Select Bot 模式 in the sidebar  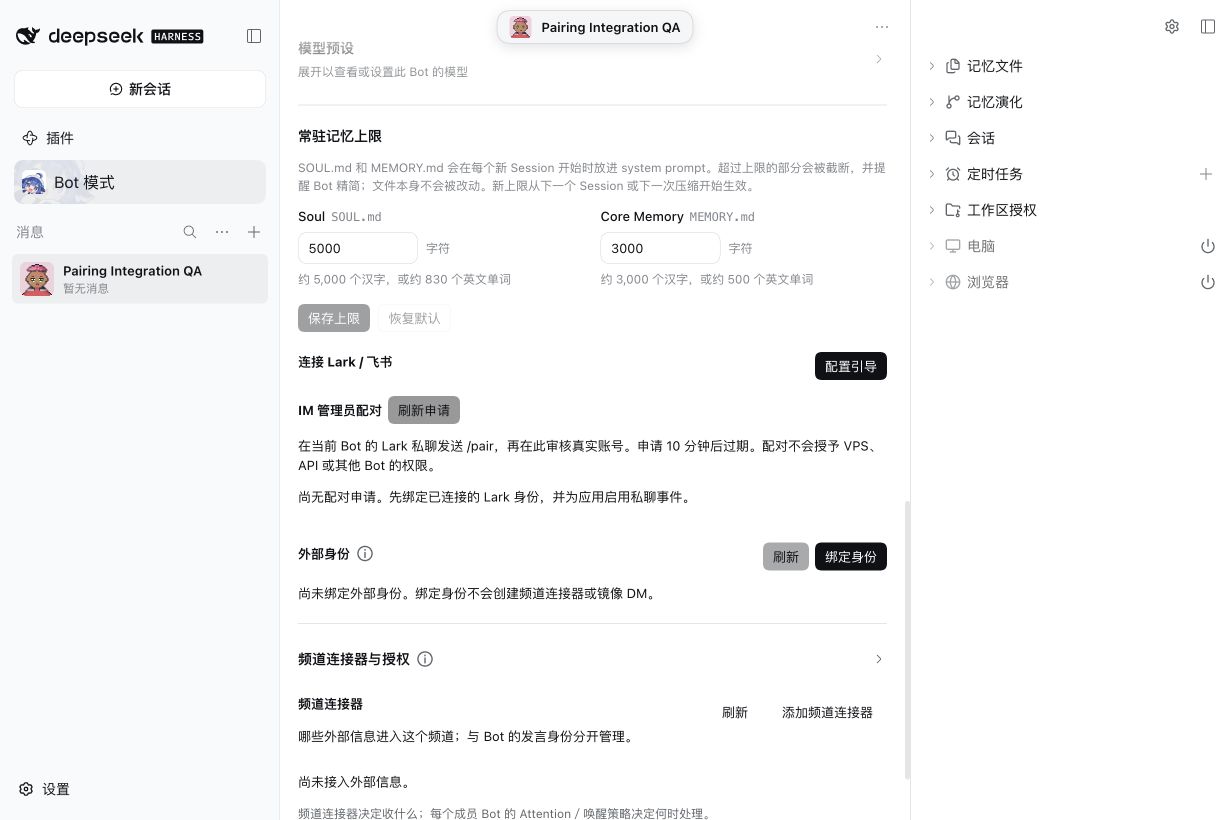tap(140, 182)
